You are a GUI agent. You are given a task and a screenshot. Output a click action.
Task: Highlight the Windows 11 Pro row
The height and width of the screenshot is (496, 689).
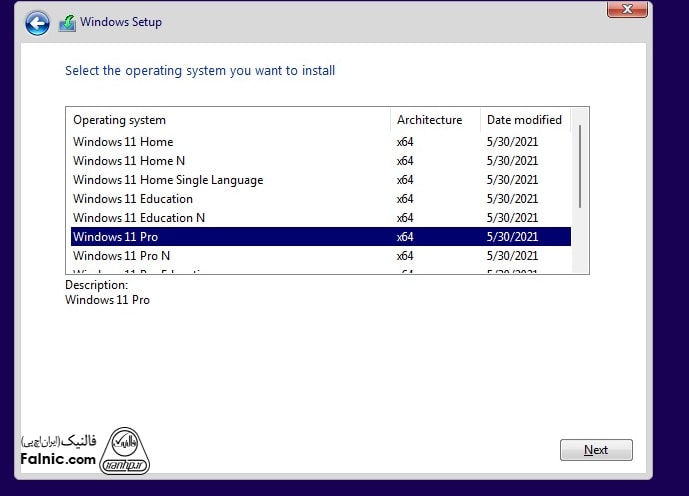(x=115, y=237)
